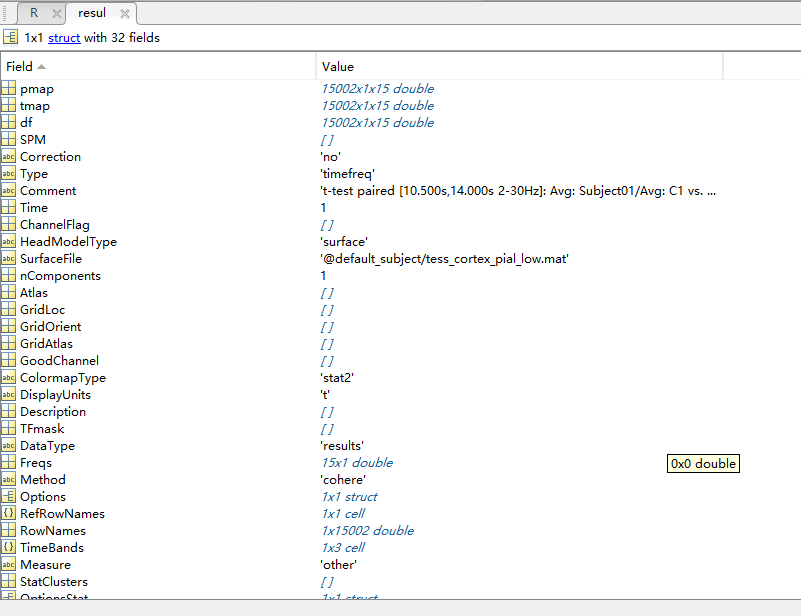Click the matrix icon beside RowNames
Screen dimensions: 801x616
(x=9, y=531)
